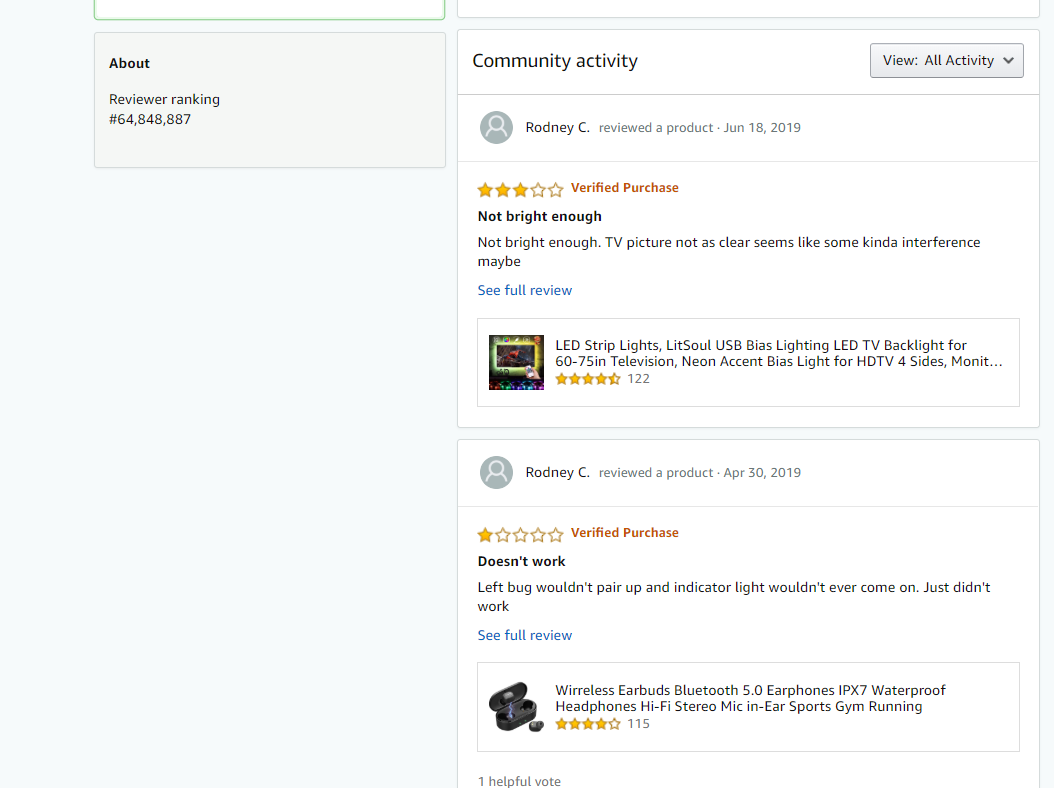
Task: Click Rodney C. name on Jun 18 review
Action: click(x=557, y=127)
